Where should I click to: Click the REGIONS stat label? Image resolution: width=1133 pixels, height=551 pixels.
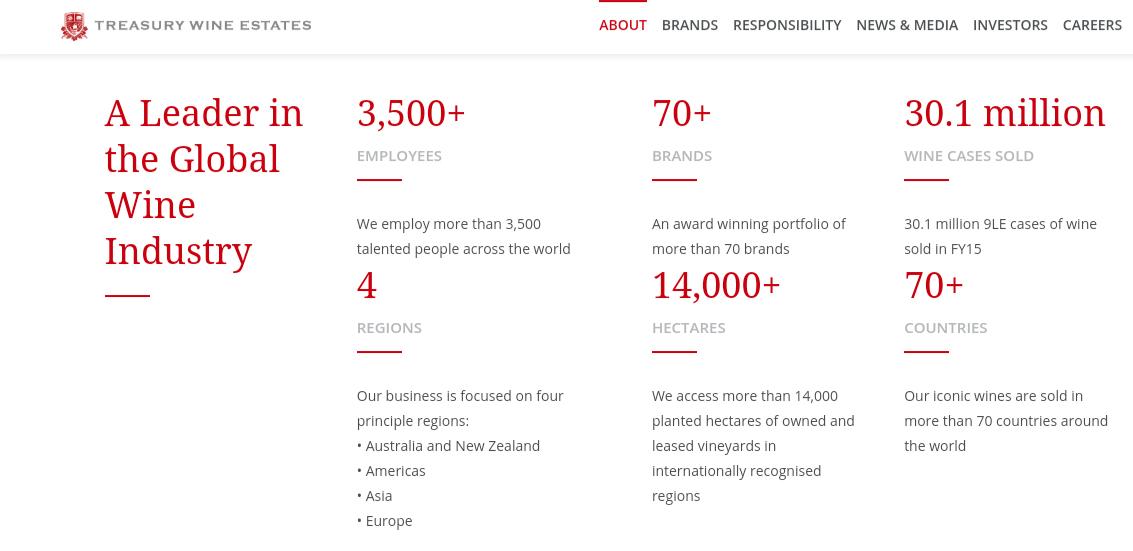389,328
